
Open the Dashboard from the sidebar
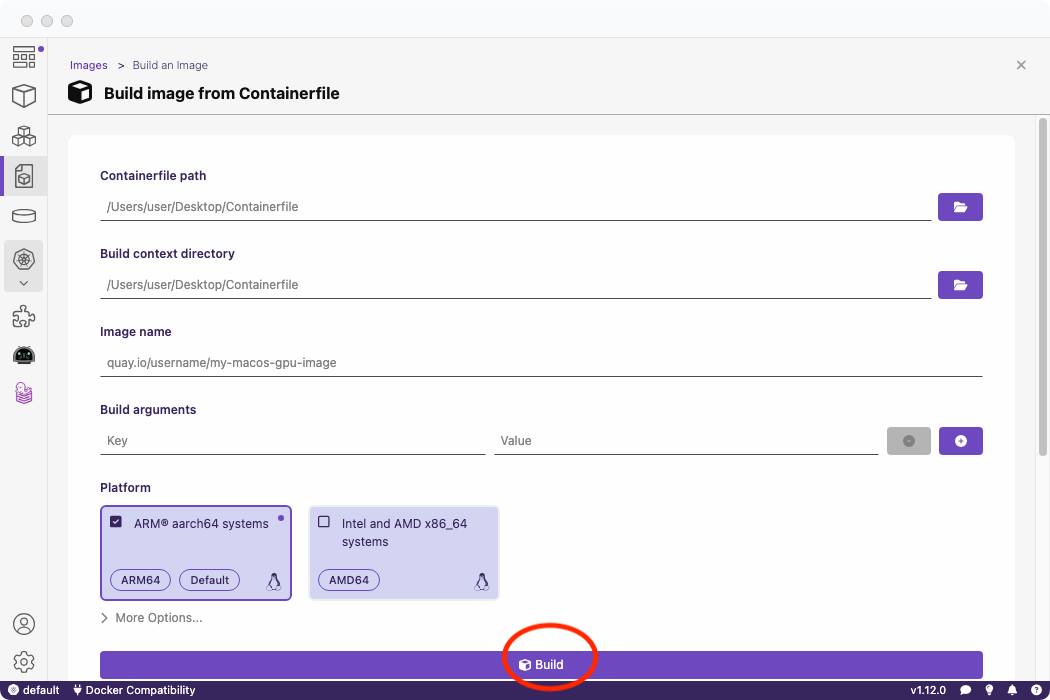tap(24, 57)
